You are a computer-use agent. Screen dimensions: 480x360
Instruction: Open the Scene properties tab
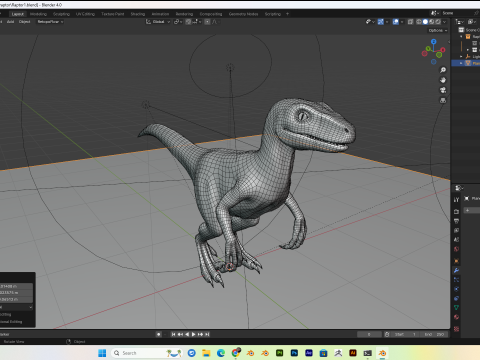(x=456, y=240)
